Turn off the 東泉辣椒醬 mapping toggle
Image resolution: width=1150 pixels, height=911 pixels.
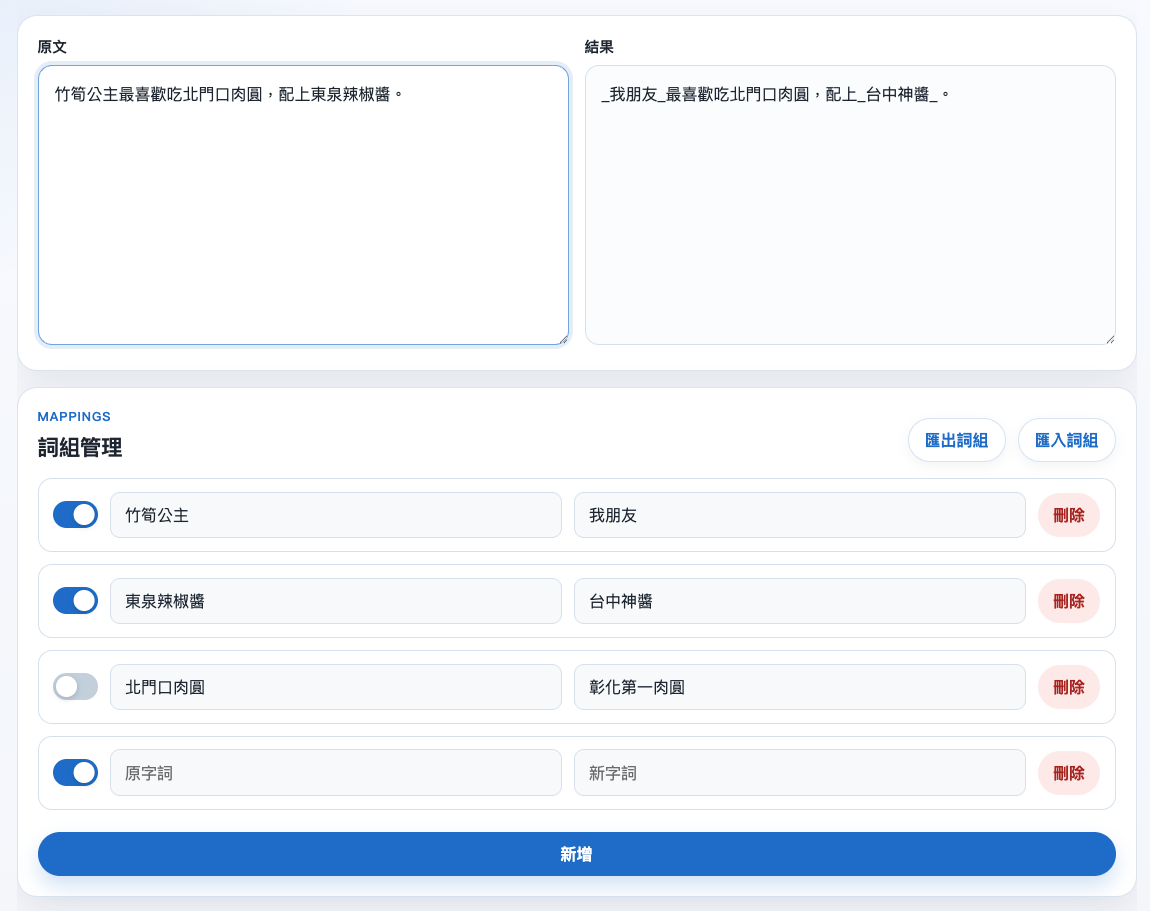[x=75, y=600]
